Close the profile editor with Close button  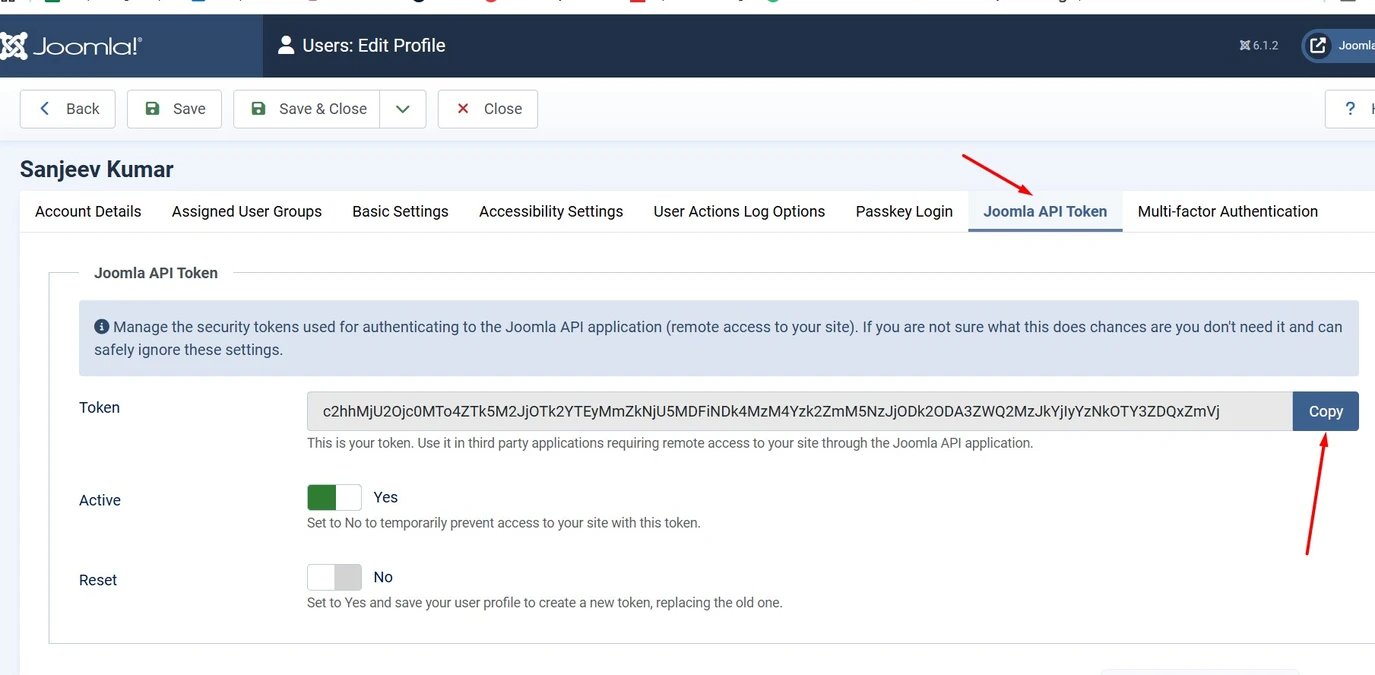488,109
